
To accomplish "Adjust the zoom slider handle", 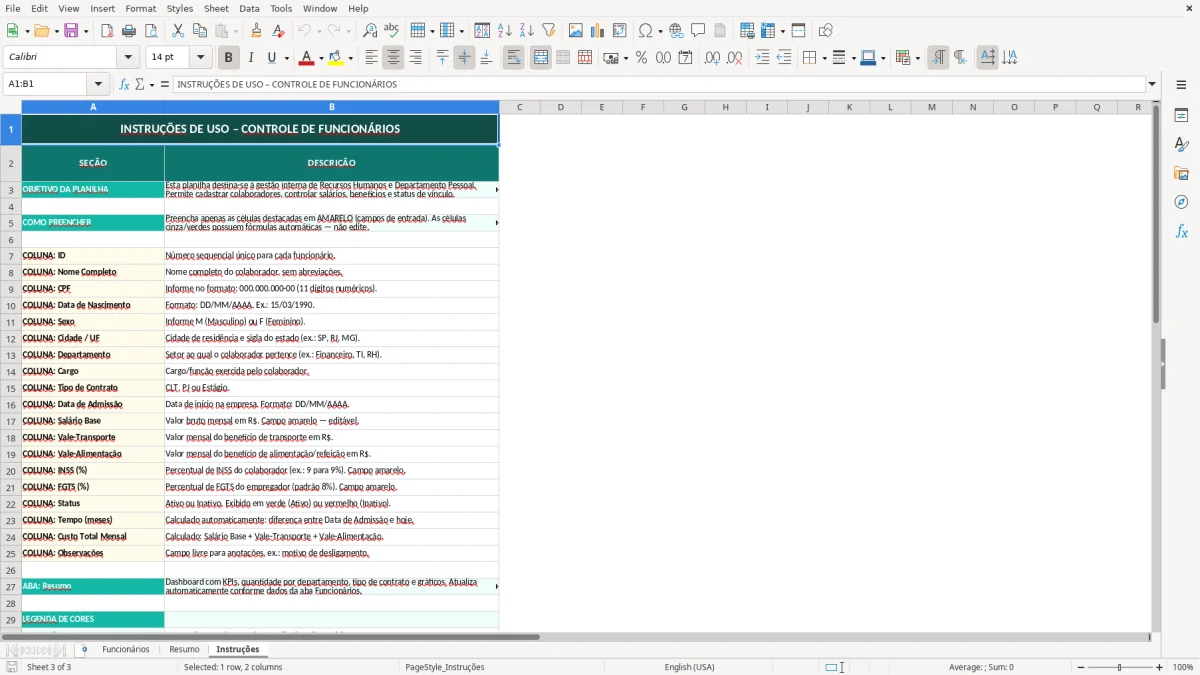I will (x=1120, y=667).
